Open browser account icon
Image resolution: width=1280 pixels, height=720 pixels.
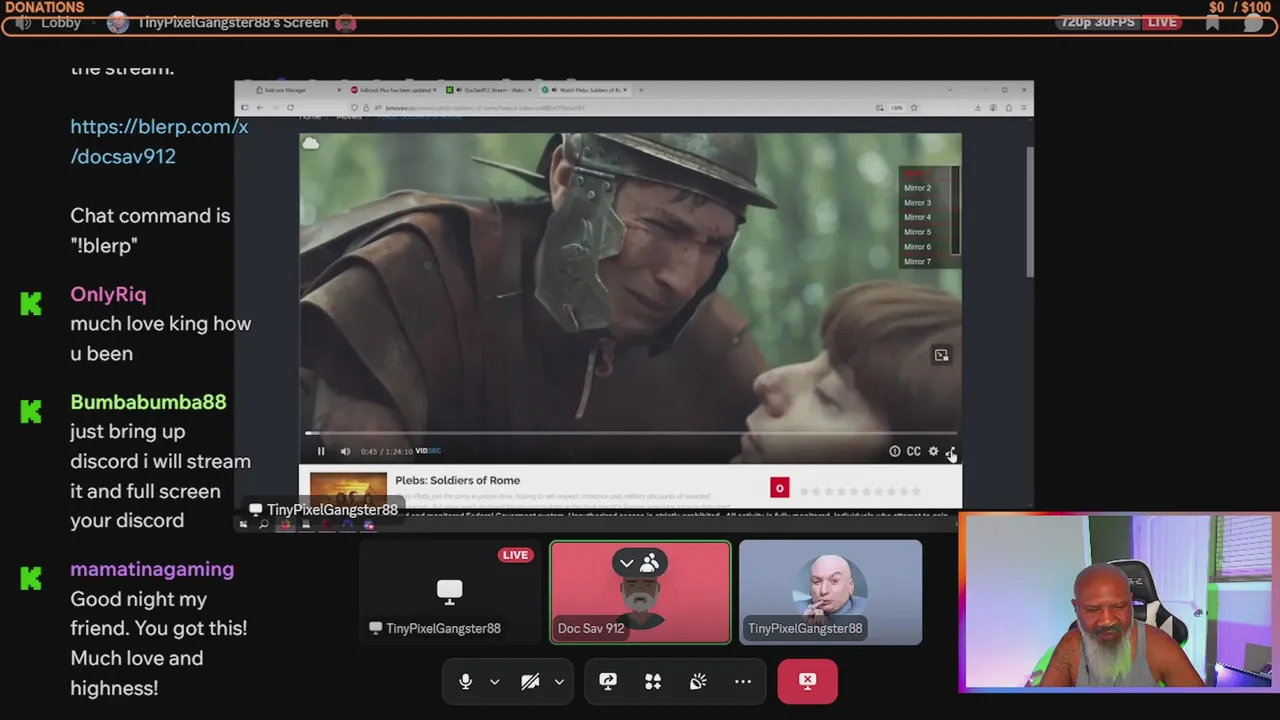tap(993, 108)
